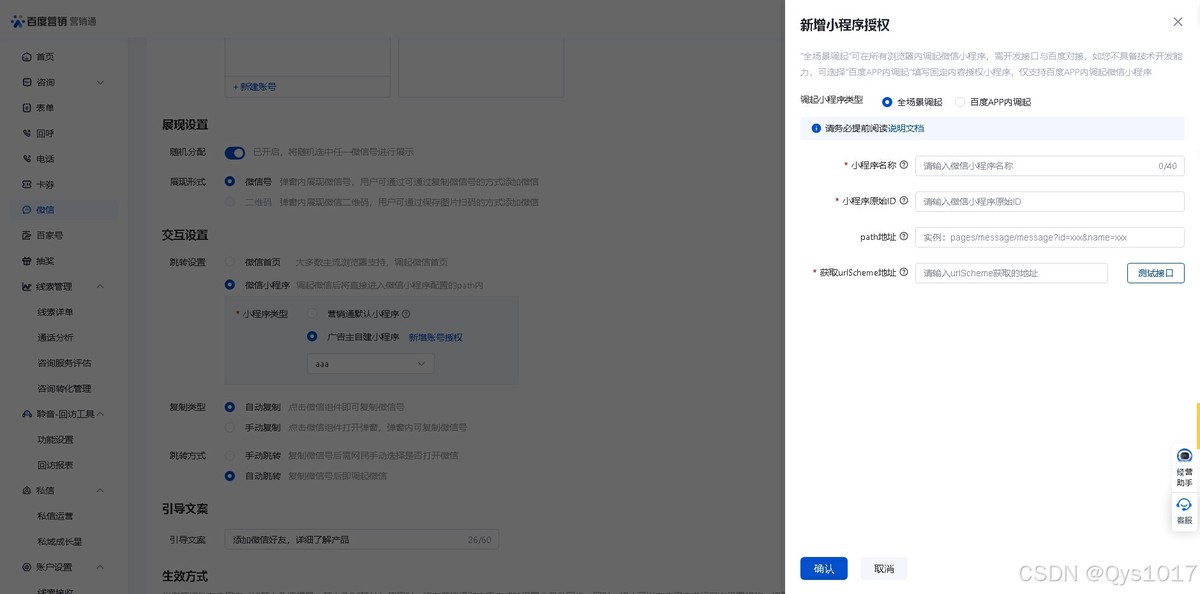This screenshot has width=1200, height=594.
Task: Open 表单 in the left sidebar
Action: (x=44, y=108)
